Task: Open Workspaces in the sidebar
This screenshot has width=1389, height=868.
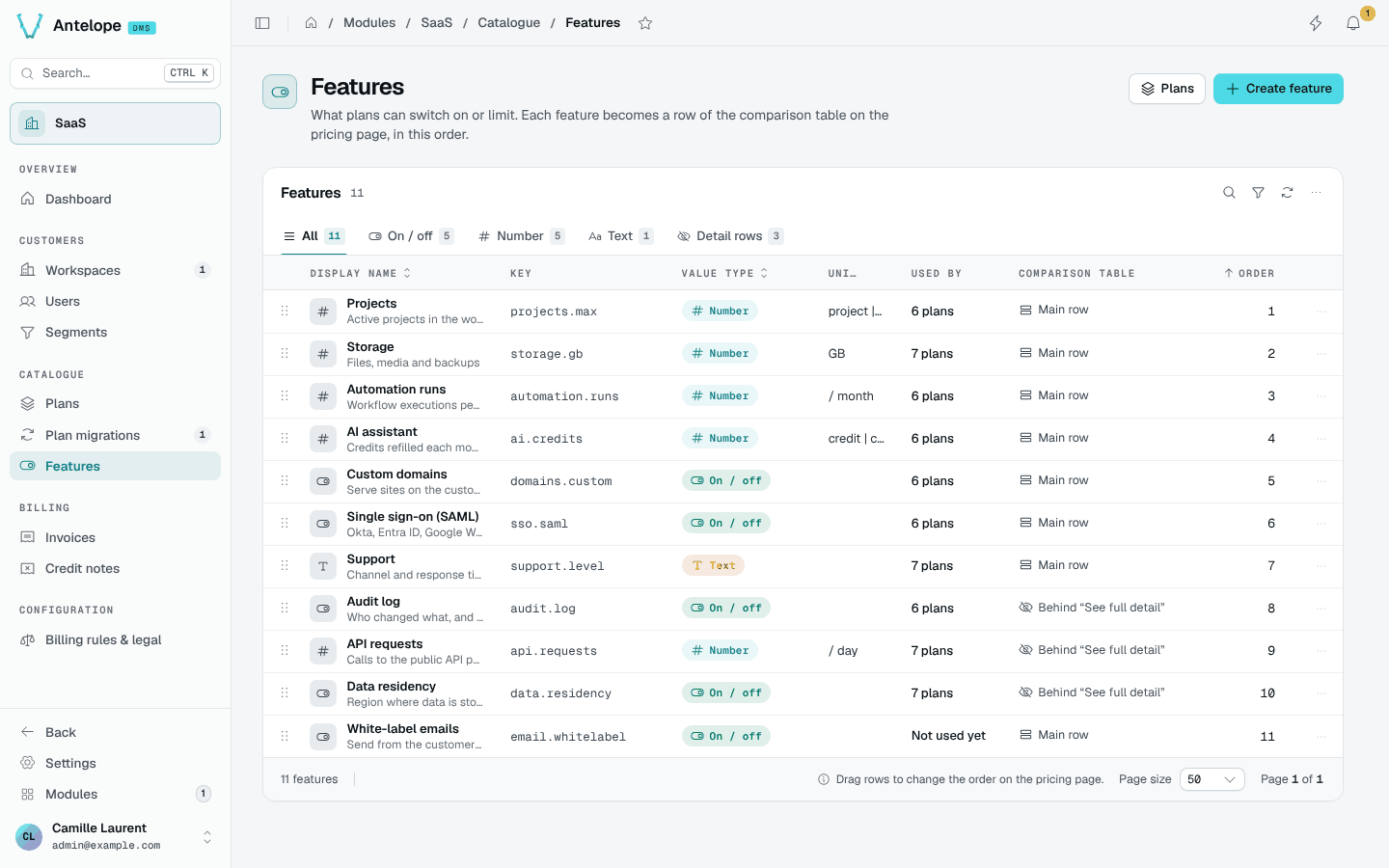Action: coord(115,270)
